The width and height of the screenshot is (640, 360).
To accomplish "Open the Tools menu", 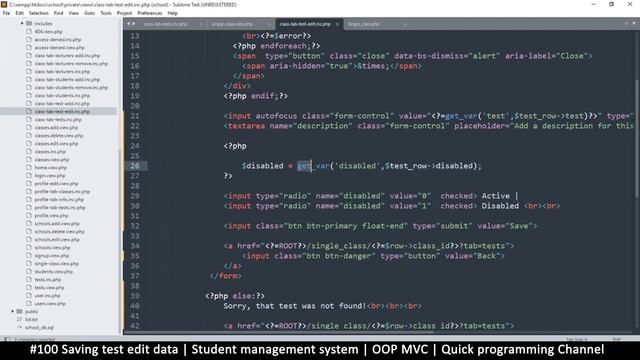I will pos(106,13).
